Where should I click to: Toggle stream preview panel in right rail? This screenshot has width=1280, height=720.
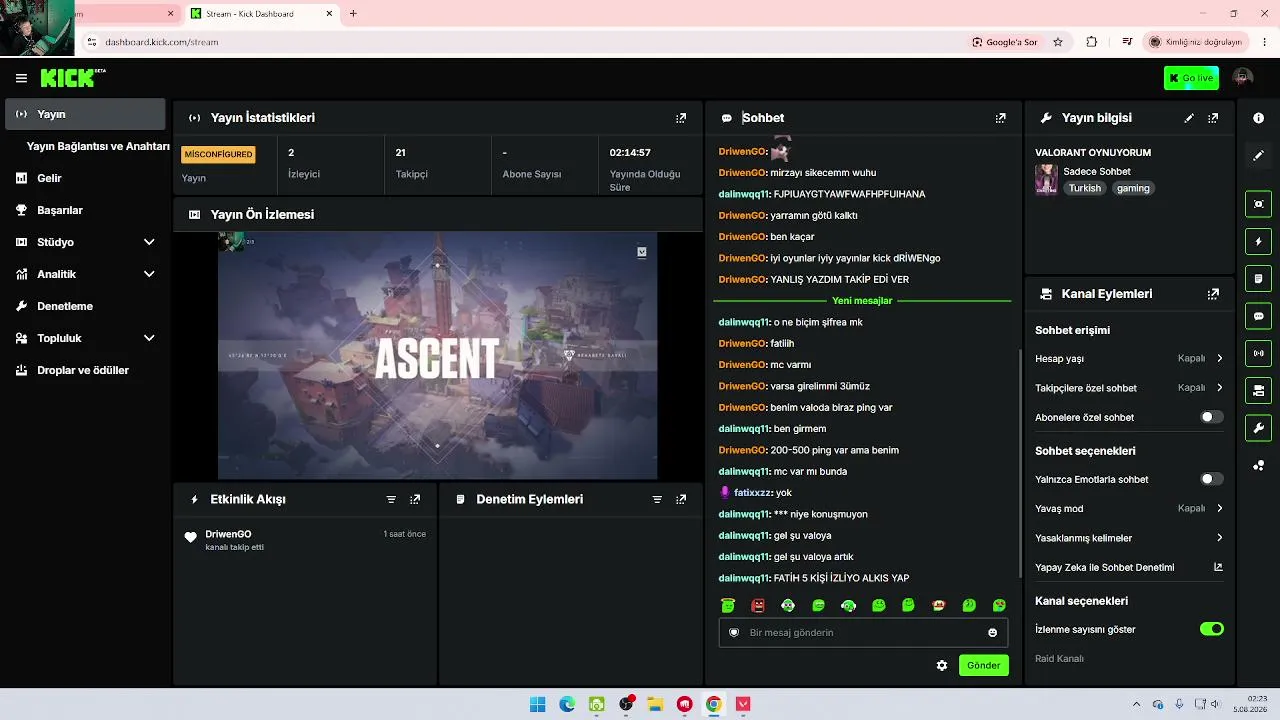1258,204
